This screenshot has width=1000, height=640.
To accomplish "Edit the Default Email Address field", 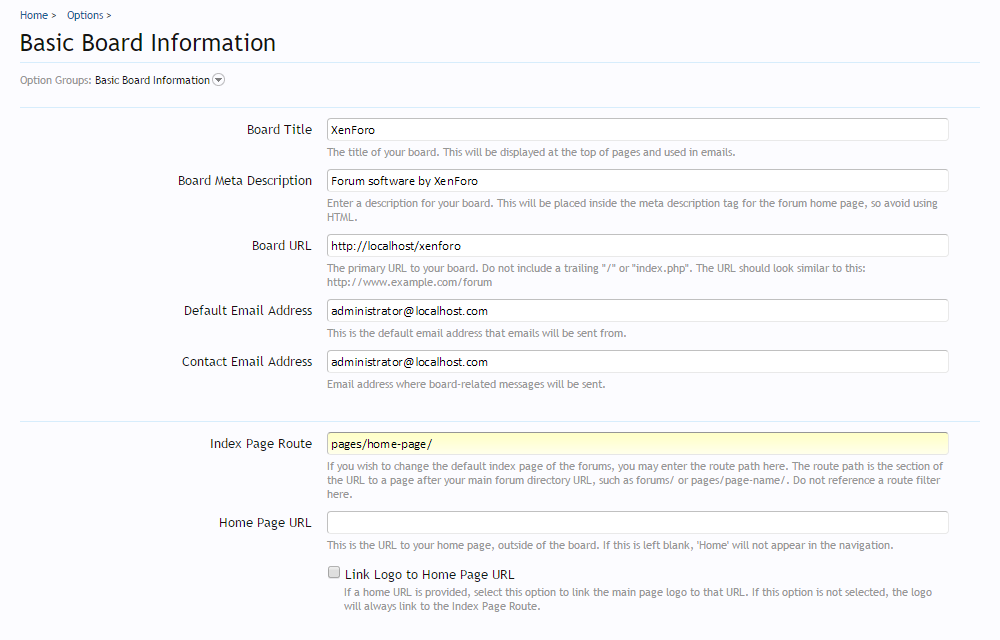I will tap(637, 310).
